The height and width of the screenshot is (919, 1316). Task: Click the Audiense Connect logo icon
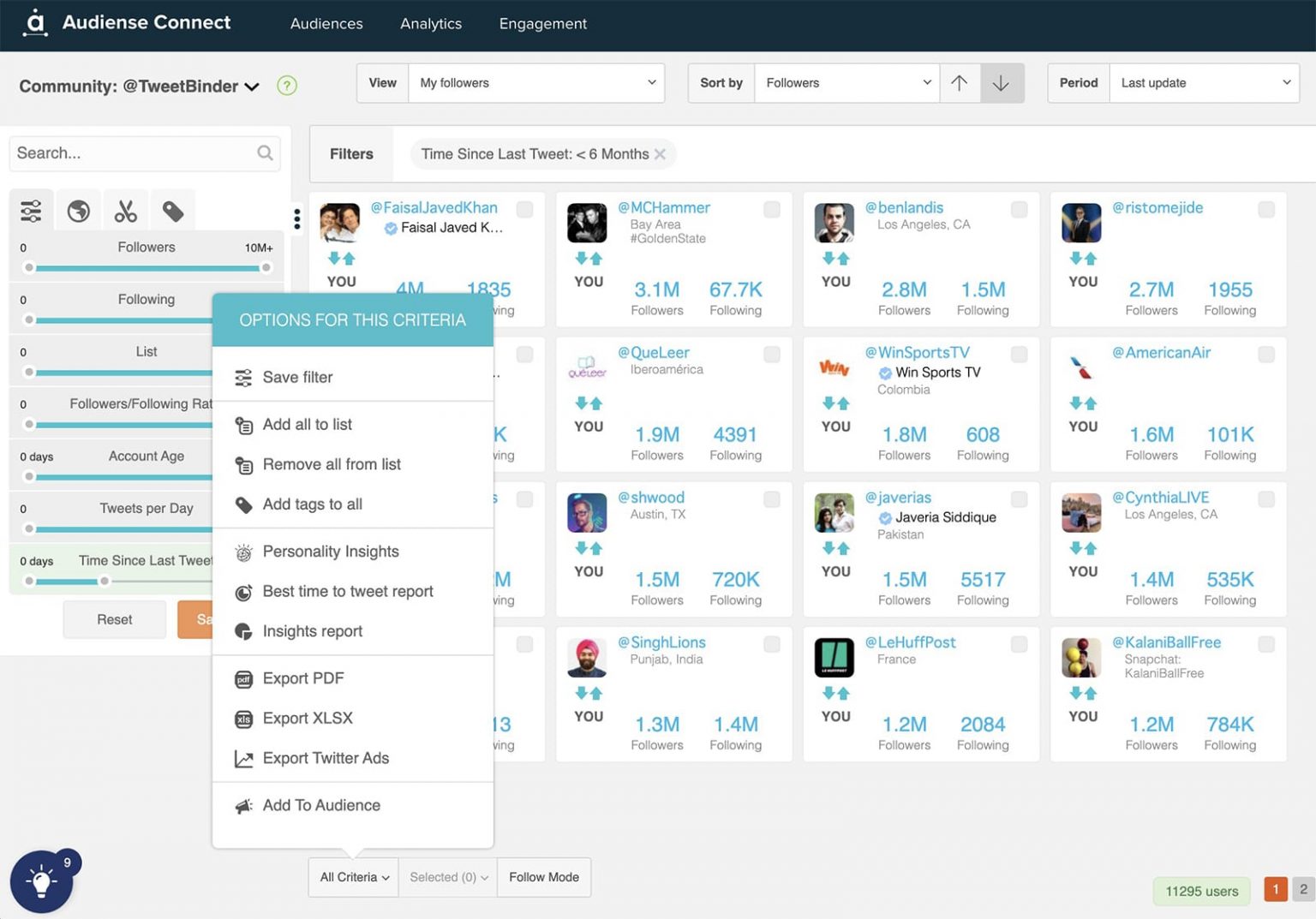(35, 23)
